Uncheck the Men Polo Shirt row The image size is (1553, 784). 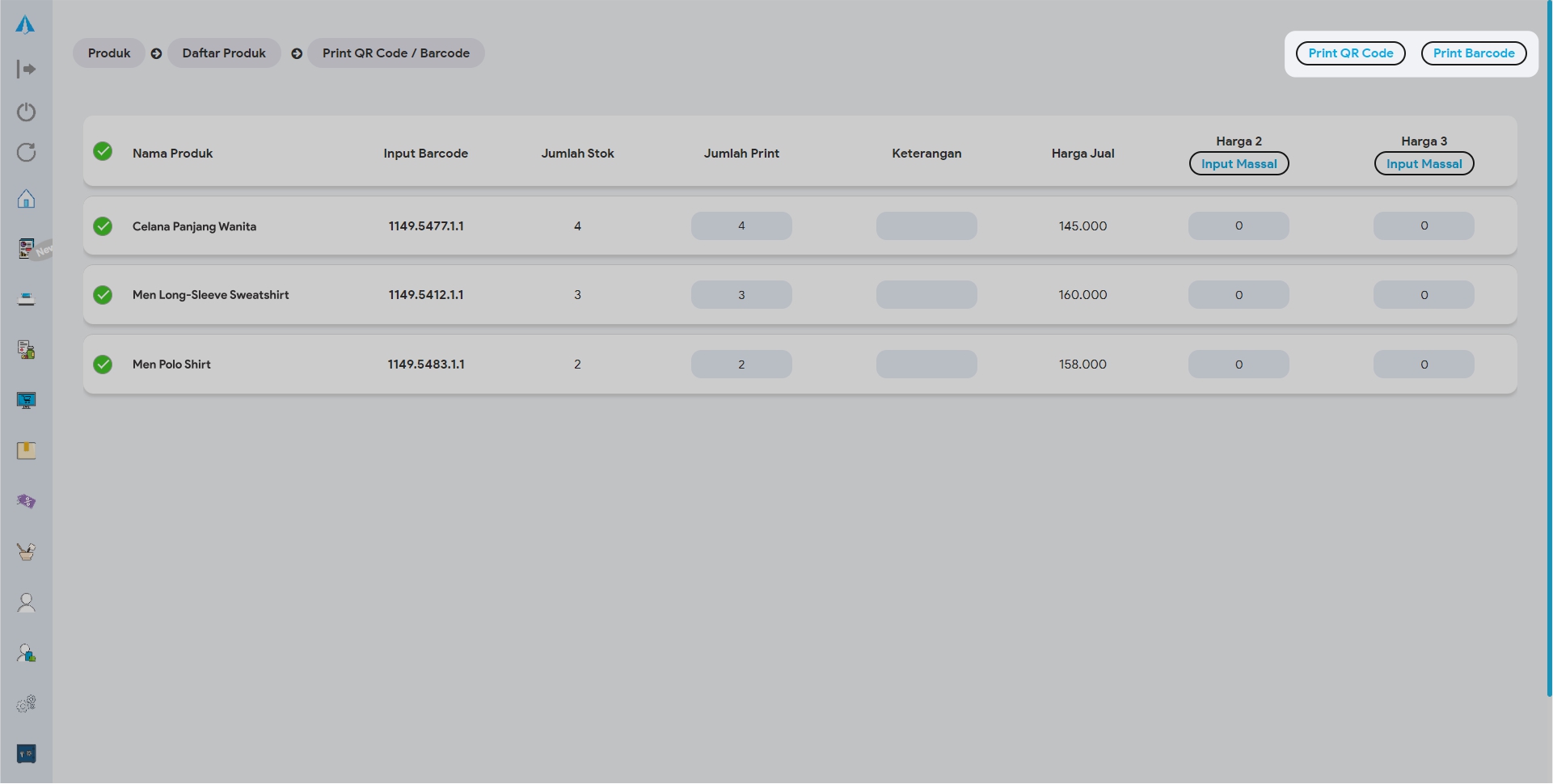click(x=103, y=365)
